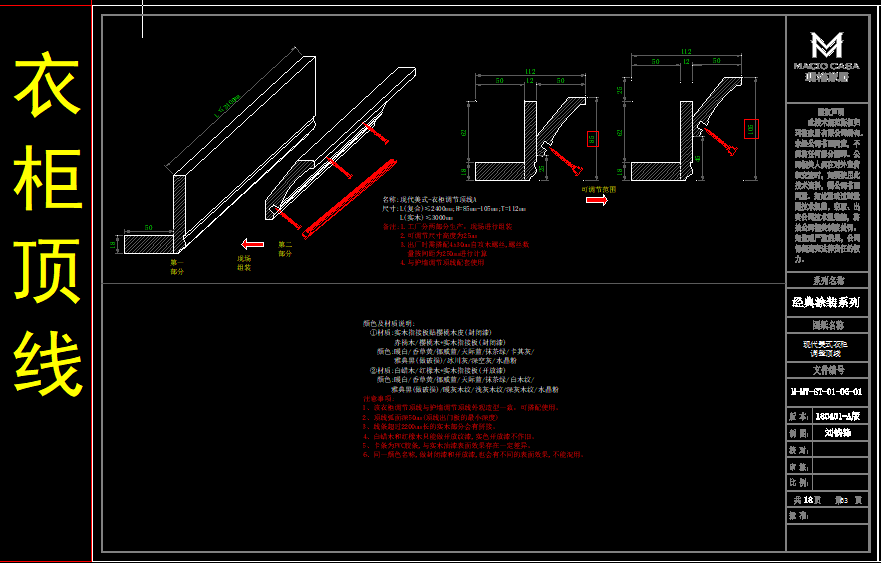This screenshot has width=881, height=563.
Task: Click the yellow 第一部分 label
Action: point(177,267)
